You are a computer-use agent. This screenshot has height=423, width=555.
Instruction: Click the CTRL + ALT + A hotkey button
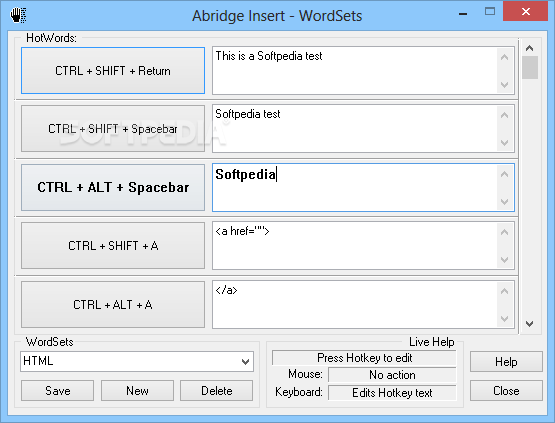[113, 304]
